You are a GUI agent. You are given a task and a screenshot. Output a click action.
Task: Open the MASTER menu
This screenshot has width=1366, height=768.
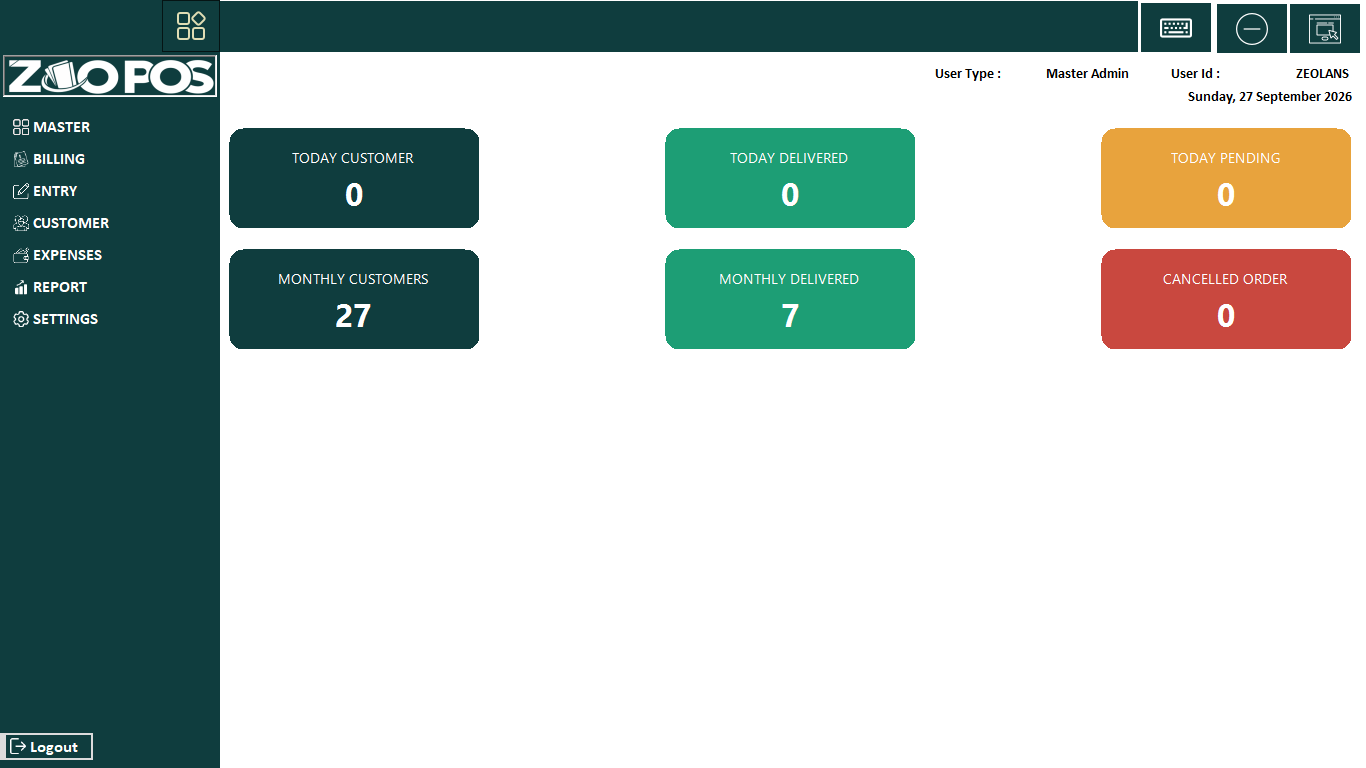(52, 127)
